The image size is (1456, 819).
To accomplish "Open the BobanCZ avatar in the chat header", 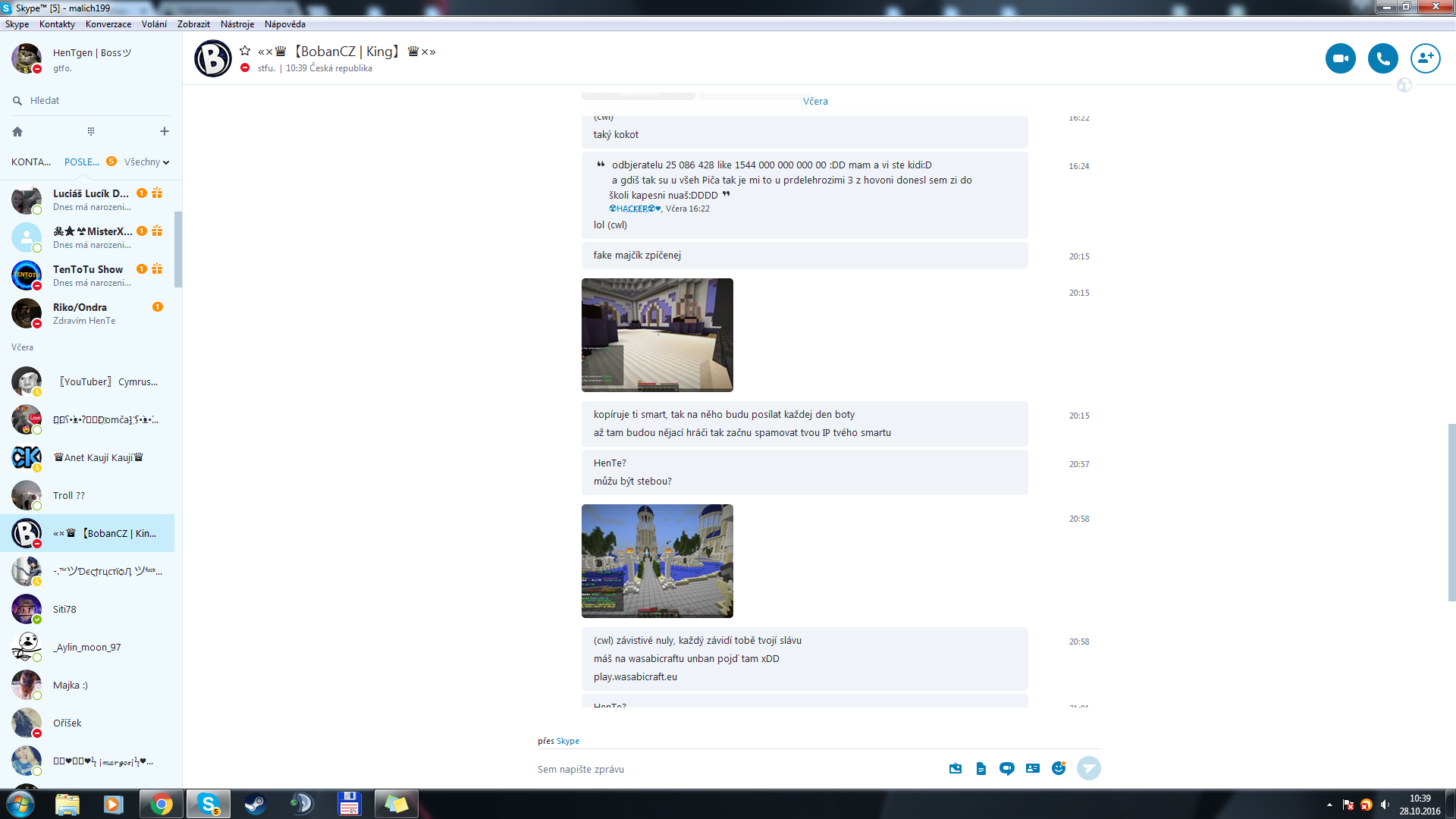I will pos(213,58).
